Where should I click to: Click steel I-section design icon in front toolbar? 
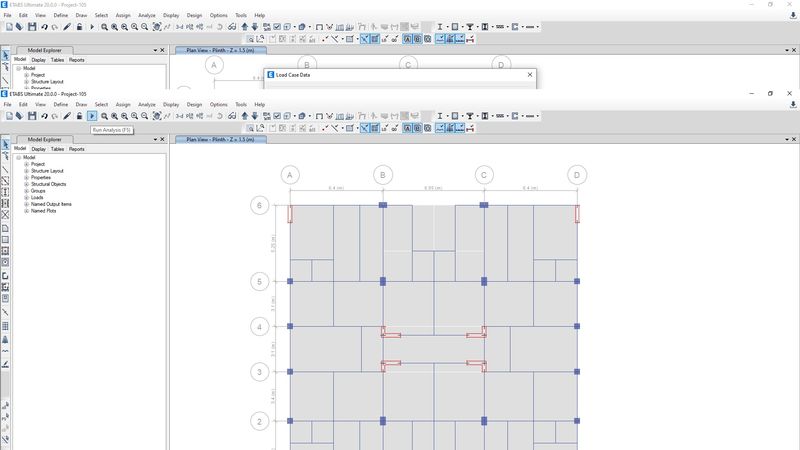point(439,116)
